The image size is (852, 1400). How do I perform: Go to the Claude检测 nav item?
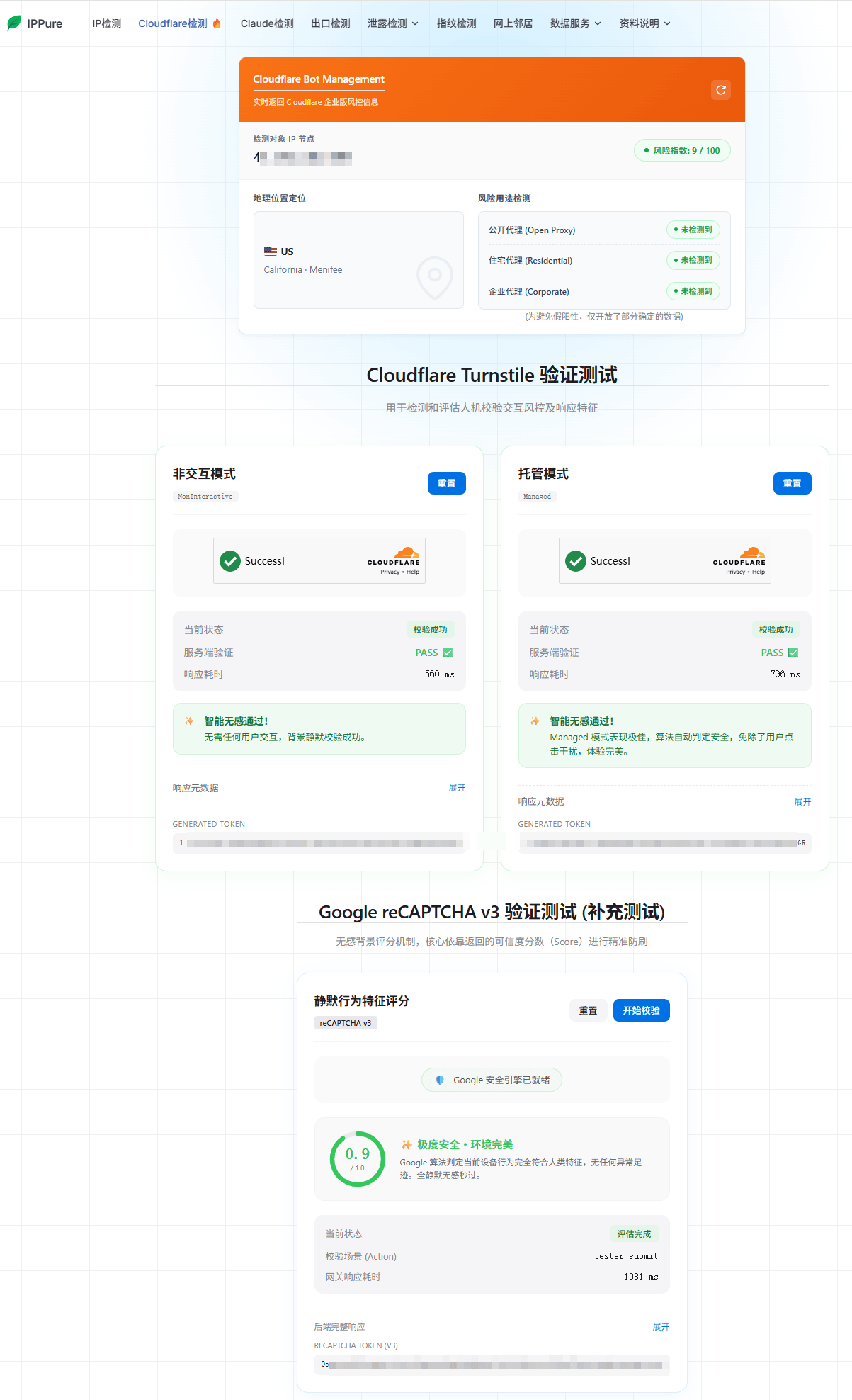click(x=267, y=23)
